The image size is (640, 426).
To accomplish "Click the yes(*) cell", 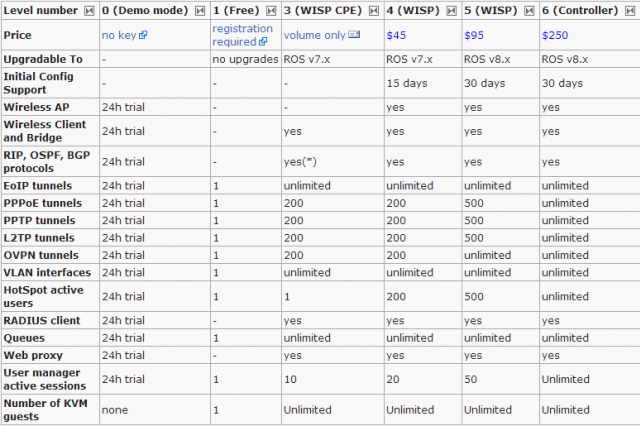I will click(300, 162).
